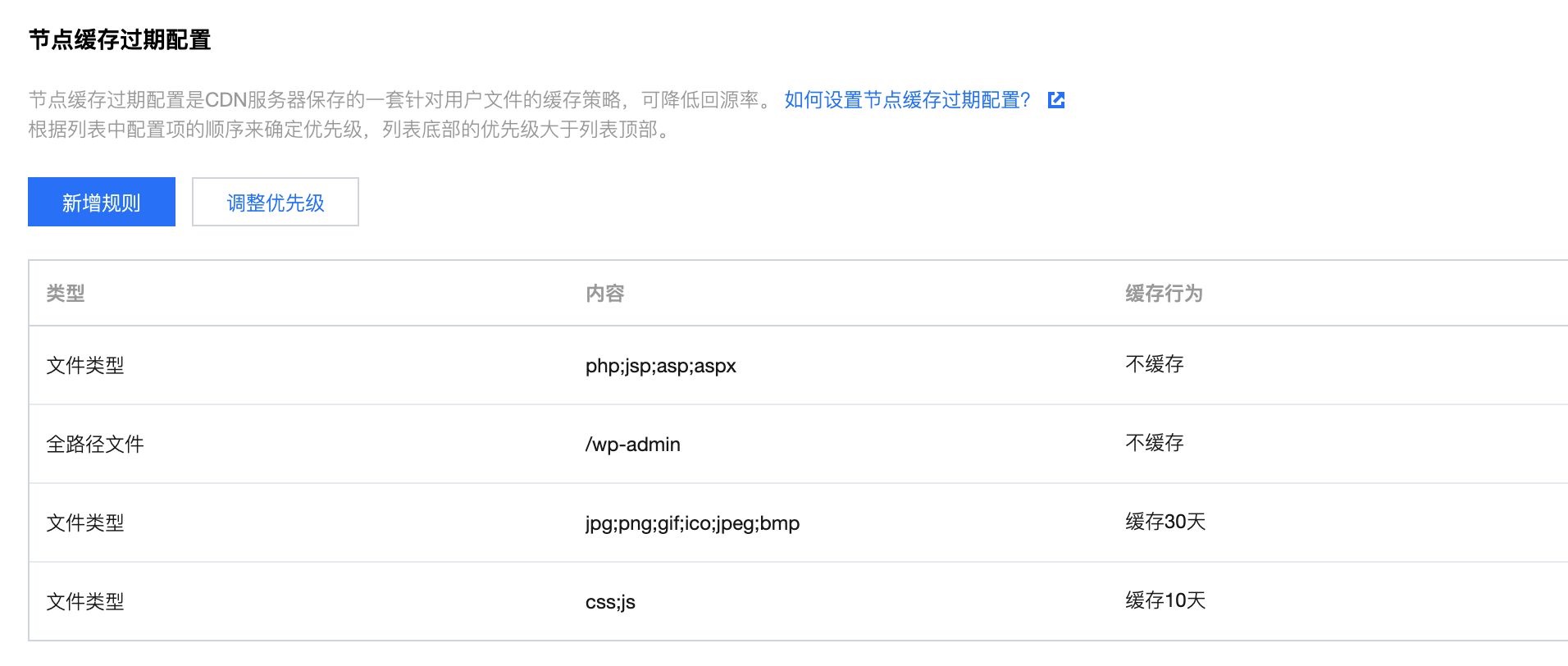The image size is (1568, 666).
Task: Click the 新增规则 button
Action: pyautogui.click(x=102, y=202)
